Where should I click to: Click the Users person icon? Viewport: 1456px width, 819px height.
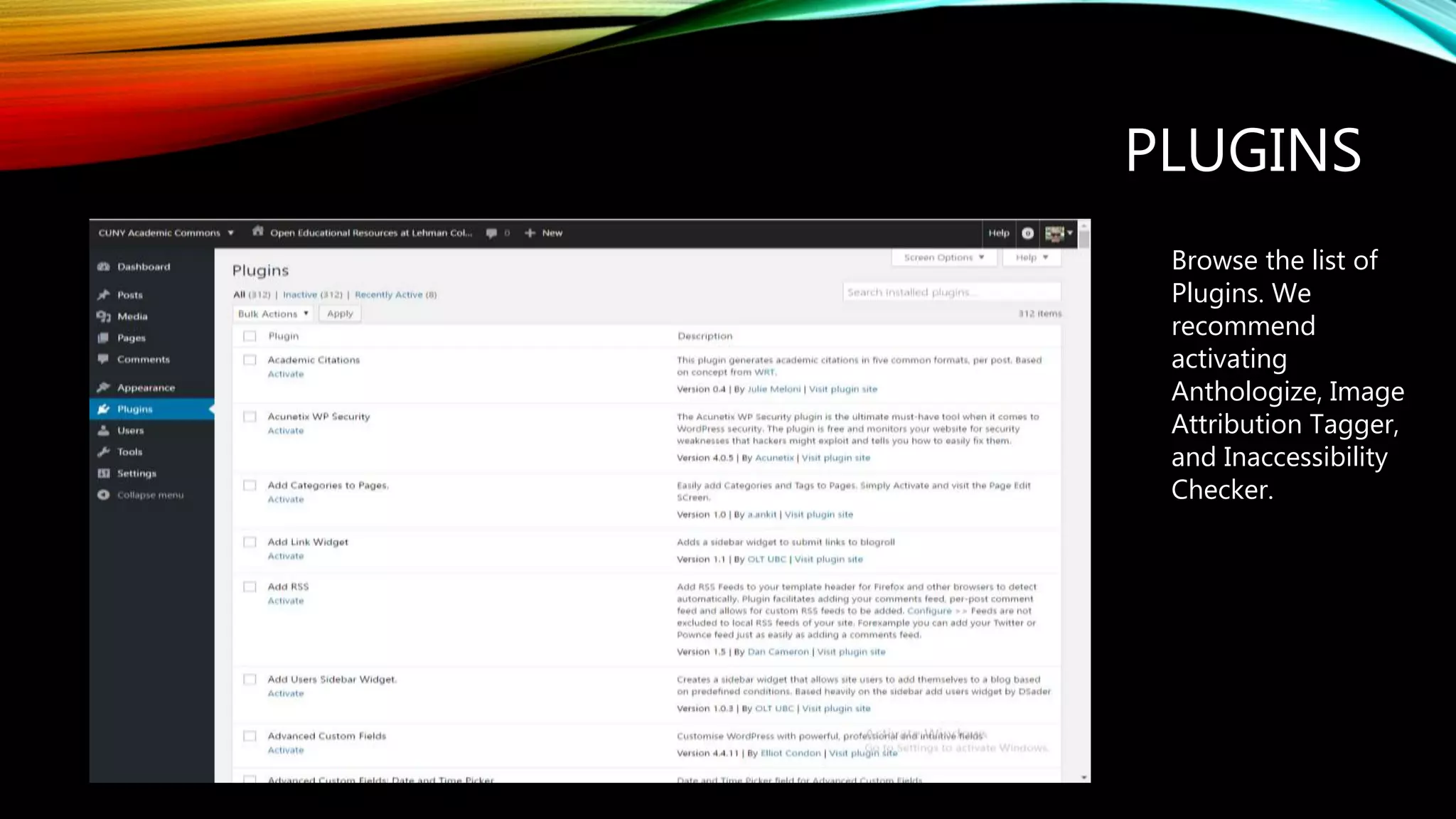tap(104, 430)
